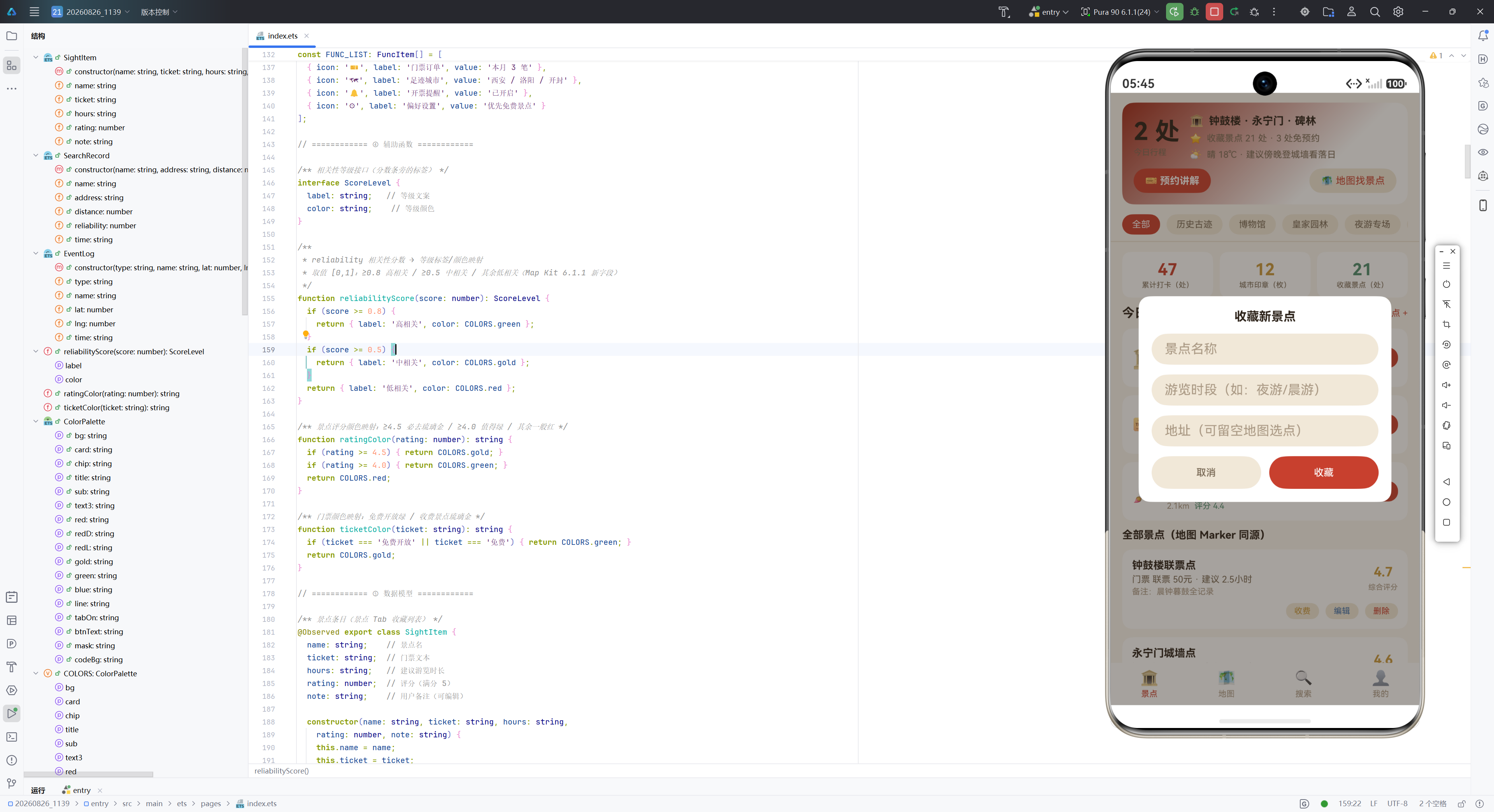This screenshot has height=812, width=1494.
Task: Open the Terminal tool window
Action: pyautogui.click(x=12, y=737)
